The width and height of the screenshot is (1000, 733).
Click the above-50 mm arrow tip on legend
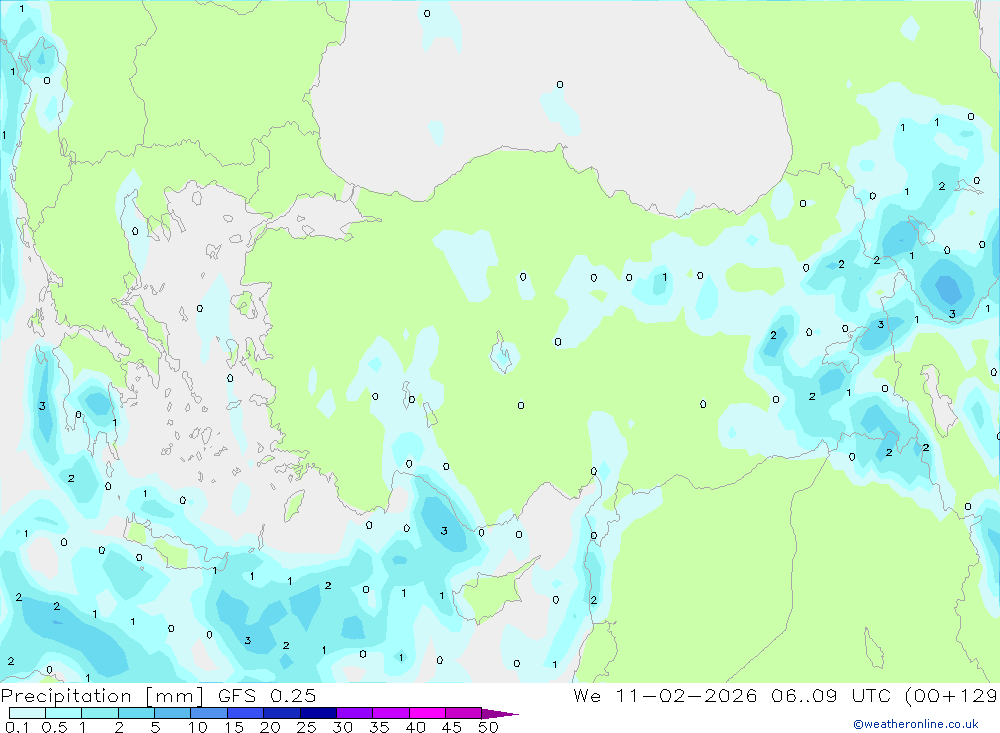500,713
